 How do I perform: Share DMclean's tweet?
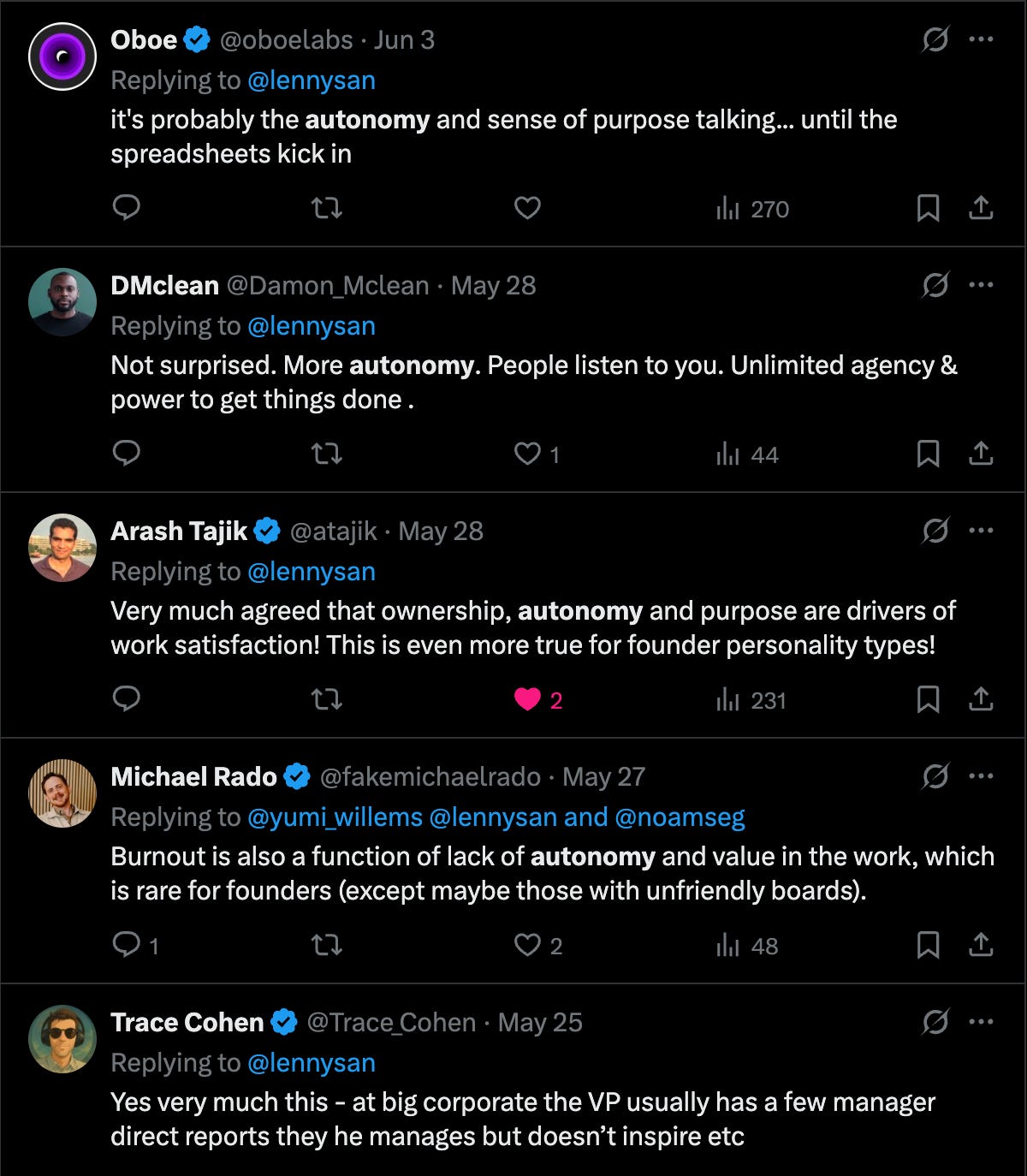click(x=981, y=454)
